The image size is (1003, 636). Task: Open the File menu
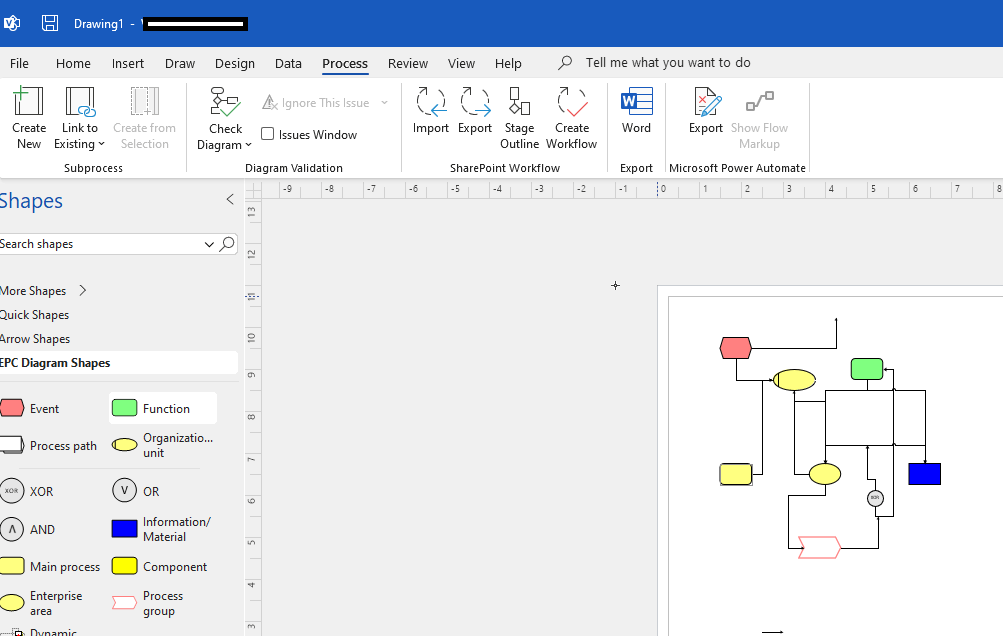[19, 63]
